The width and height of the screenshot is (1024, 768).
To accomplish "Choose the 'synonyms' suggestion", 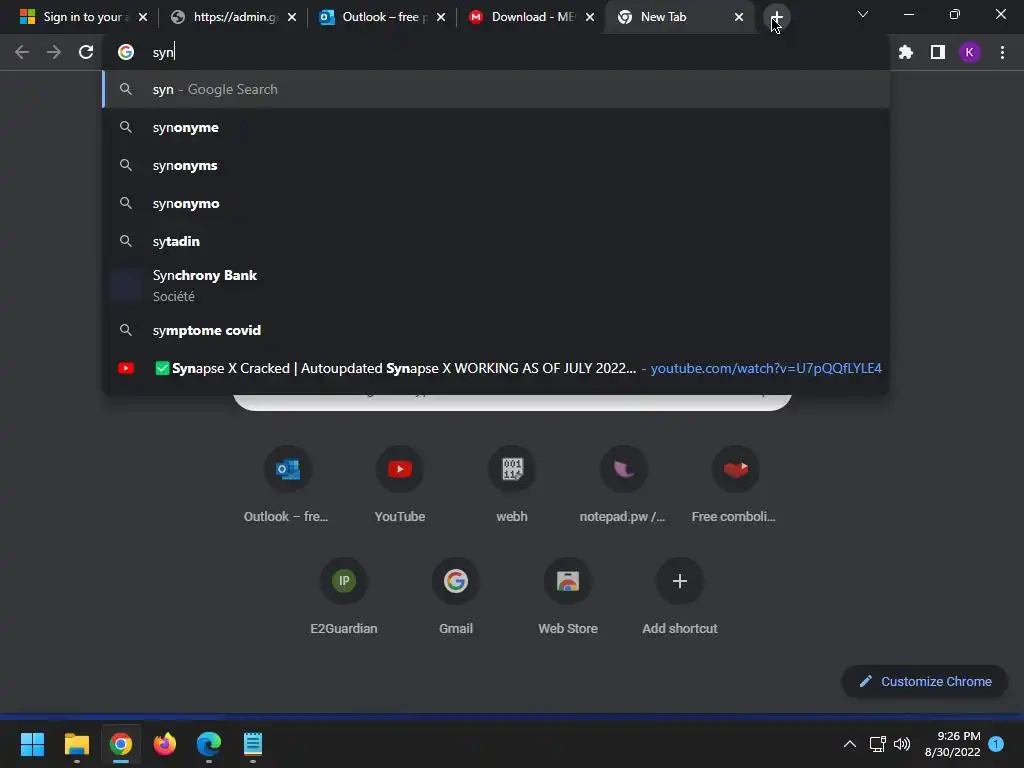I will point(496,165).
